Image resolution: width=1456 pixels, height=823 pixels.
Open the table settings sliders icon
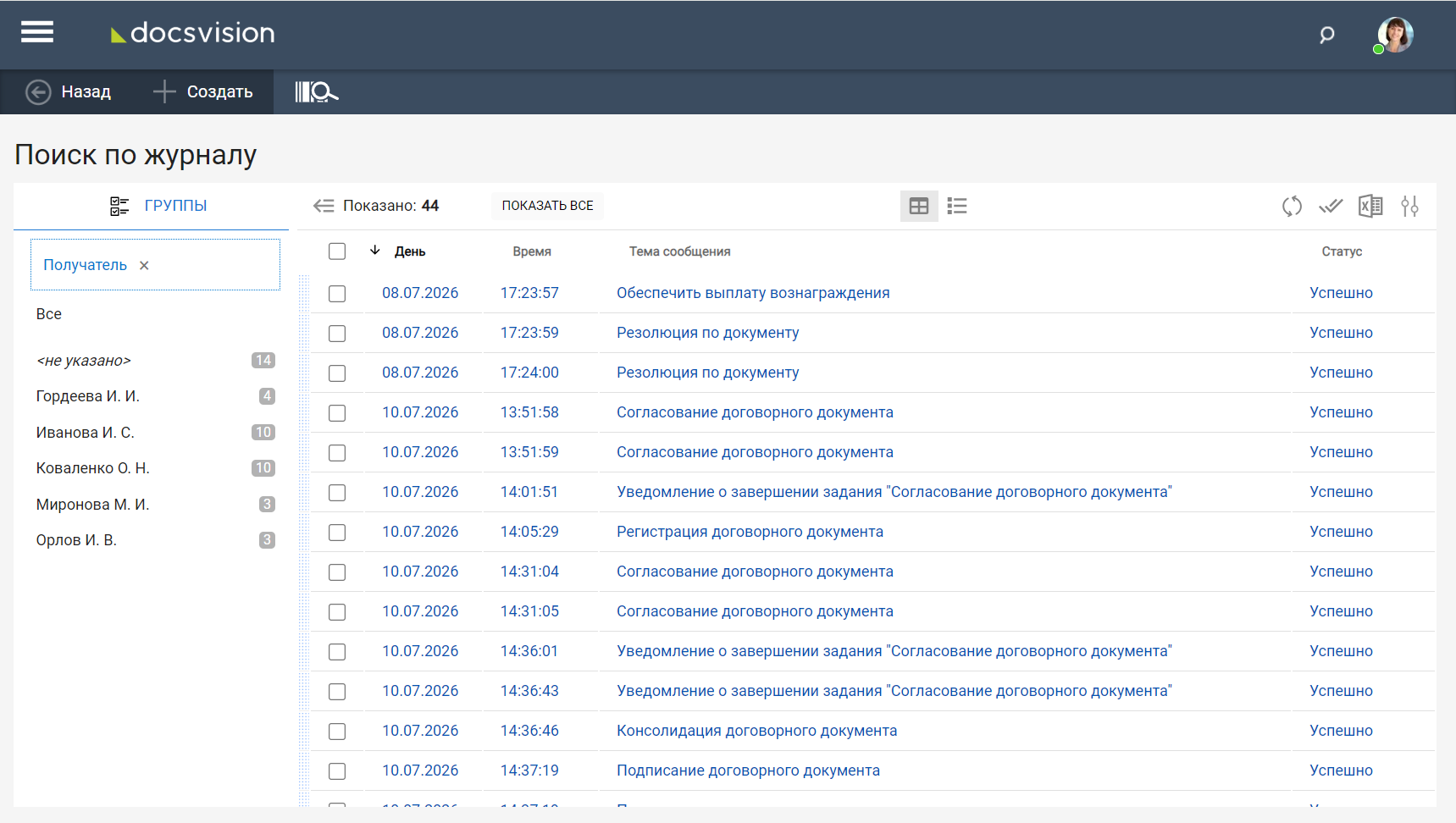click(1409, 206)
